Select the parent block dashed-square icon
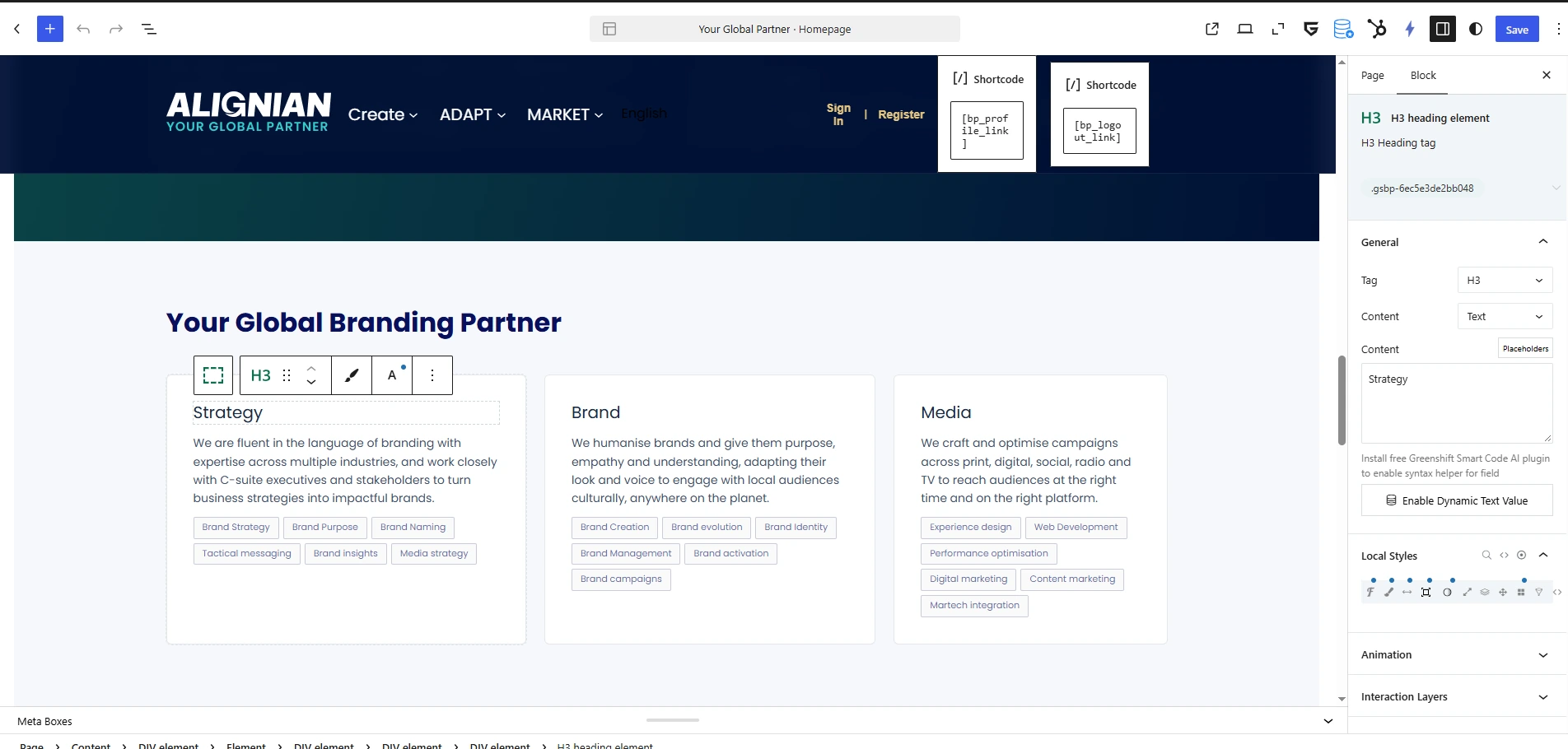The image size is (1568, 749). 213,375
